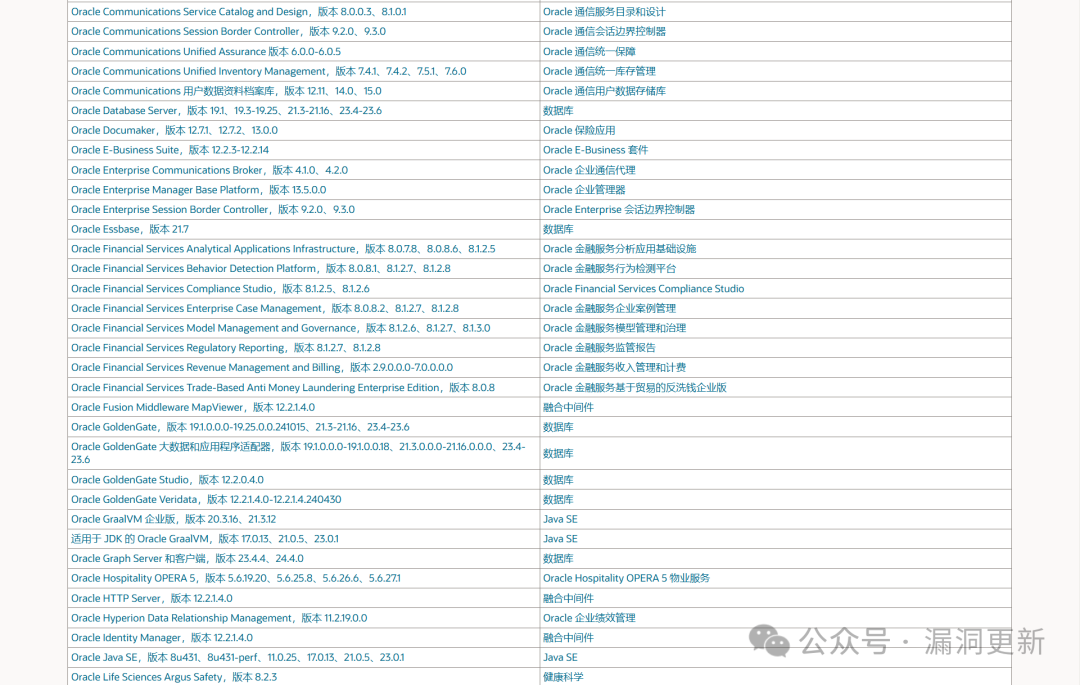Click Oracle Enterprise Session Border Controller link
This screenshot has height=685, width=1080.
click(213, 210)
